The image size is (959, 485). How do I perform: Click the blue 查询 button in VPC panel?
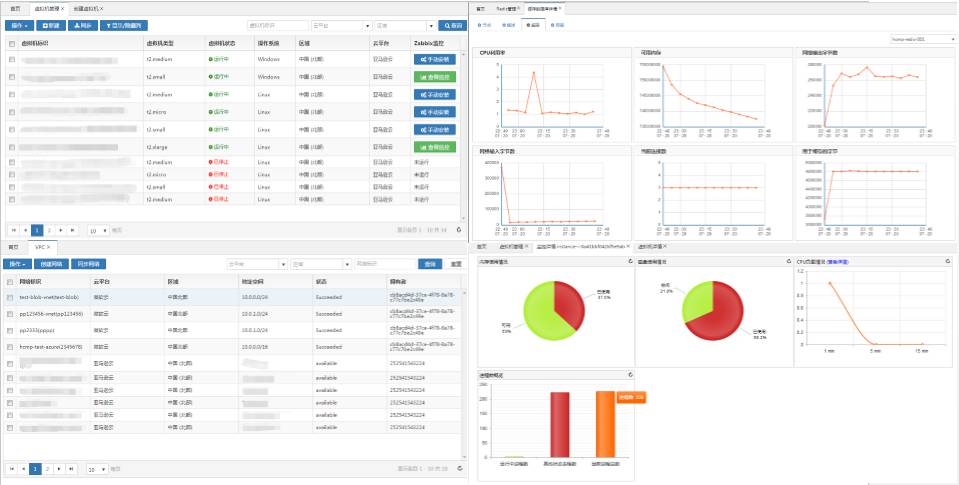pos(430,264)
